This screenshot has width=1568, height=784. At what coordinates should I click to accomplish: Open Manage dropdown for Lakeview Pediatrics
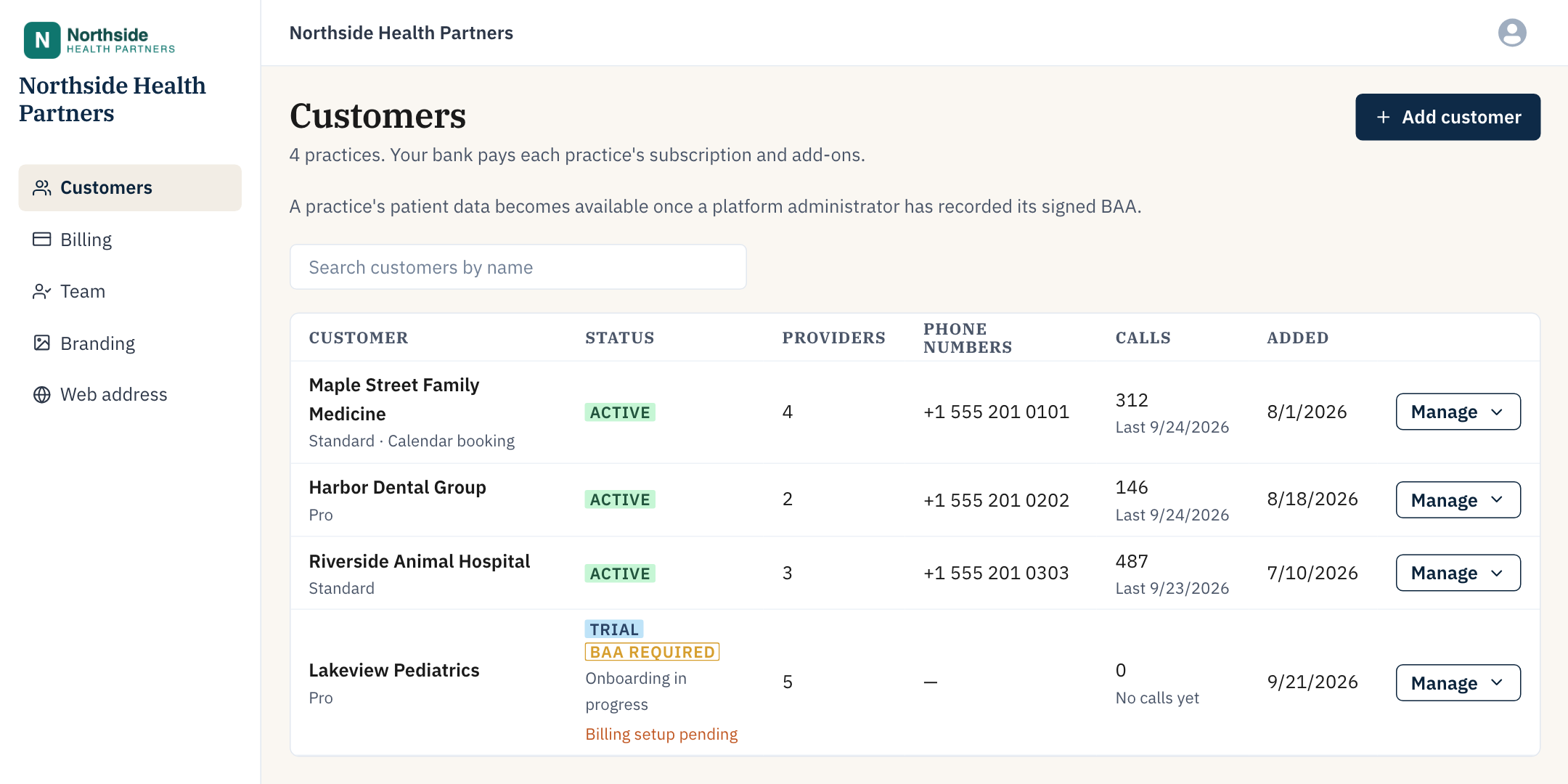point(1458,683)
